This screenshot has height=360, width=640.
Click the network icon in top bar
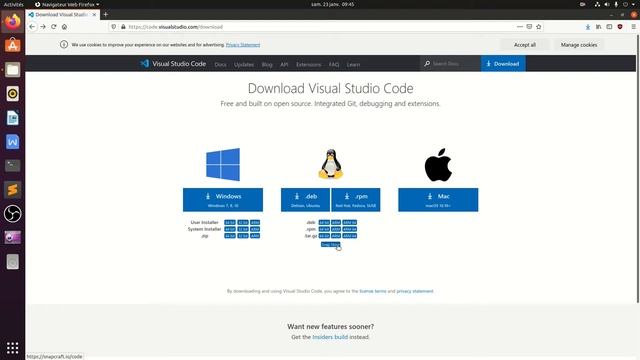pos(597,4)
